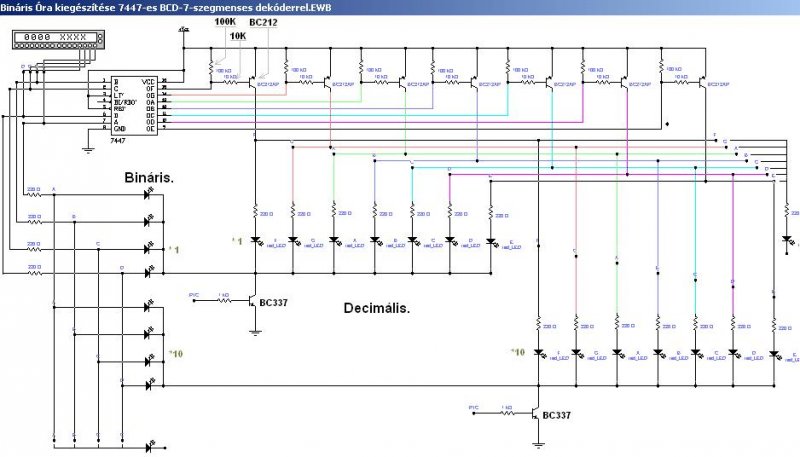Select the BC337 label under the *10 LED row
Screen dimensions: 800x457
pos(557,415)
